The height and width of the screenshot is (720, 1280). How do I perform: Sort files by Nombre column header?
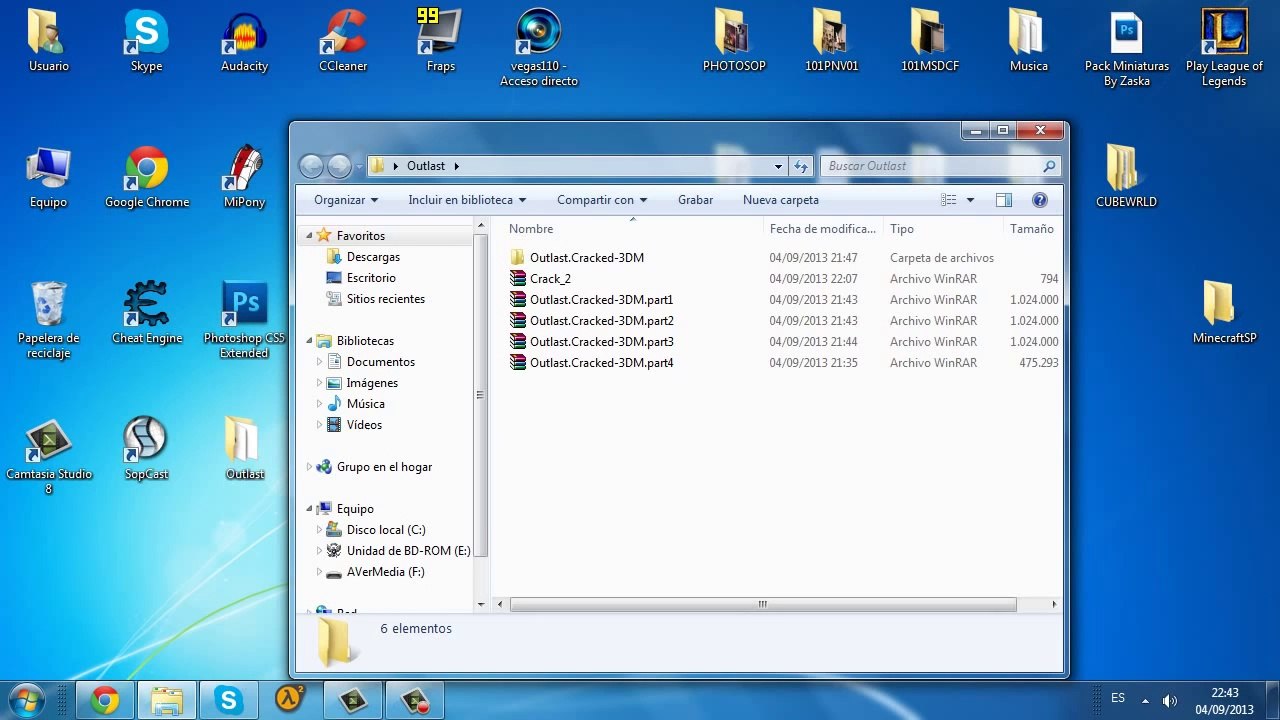(x=633, y=229)
